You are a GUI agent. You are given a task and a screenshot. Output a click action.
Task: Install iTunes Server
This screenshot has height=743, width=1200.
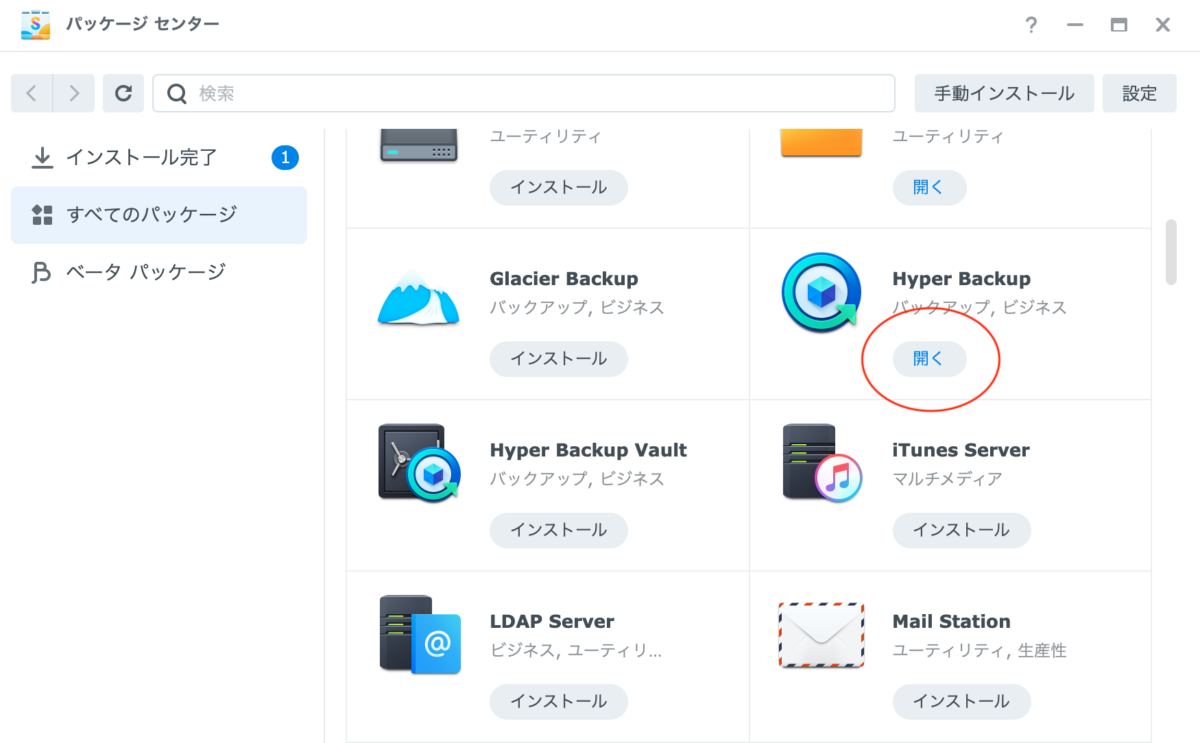coord(961,530)
